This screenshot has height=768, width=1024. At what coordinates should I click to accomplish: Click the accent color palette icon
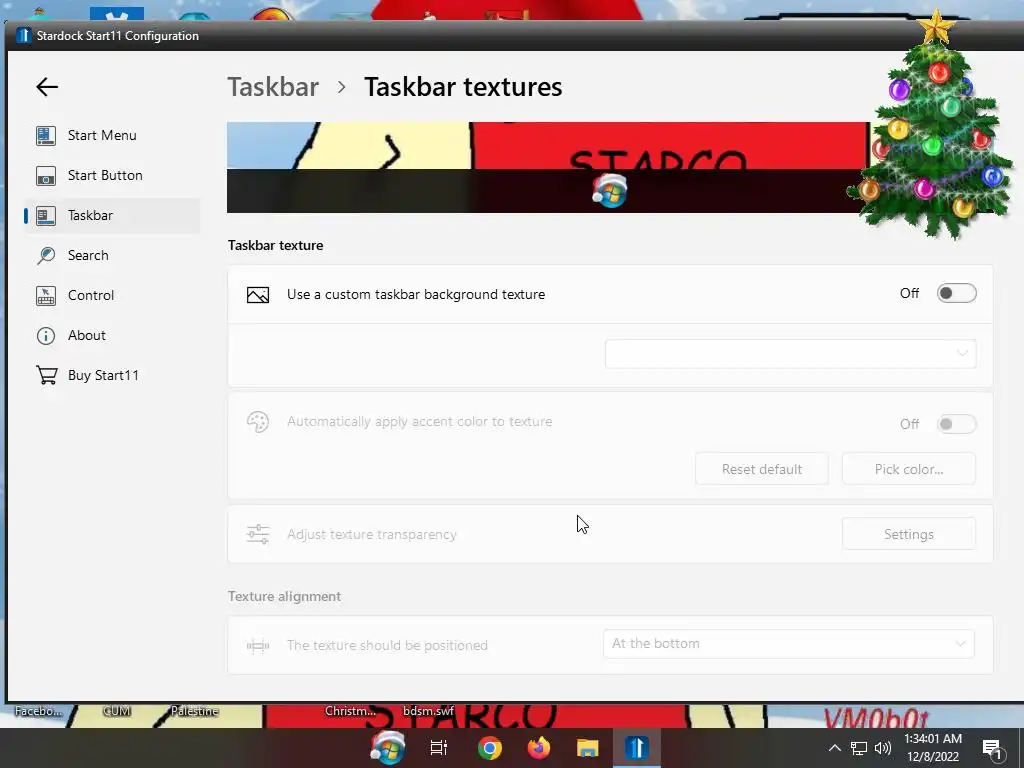258,422
